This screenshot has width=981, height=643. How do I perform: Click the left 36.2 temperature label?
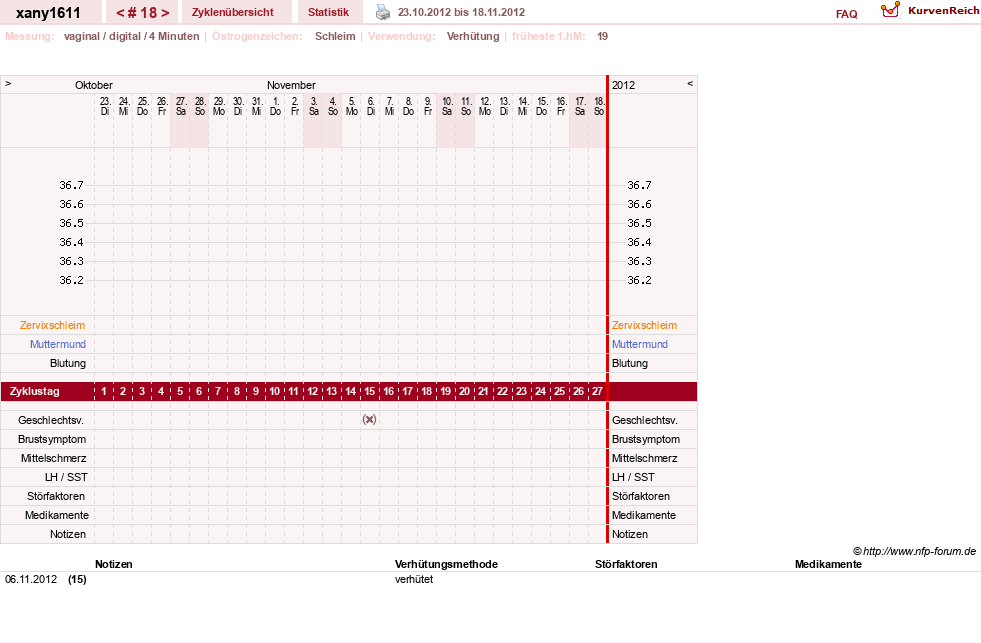click(x=71, y=280)
